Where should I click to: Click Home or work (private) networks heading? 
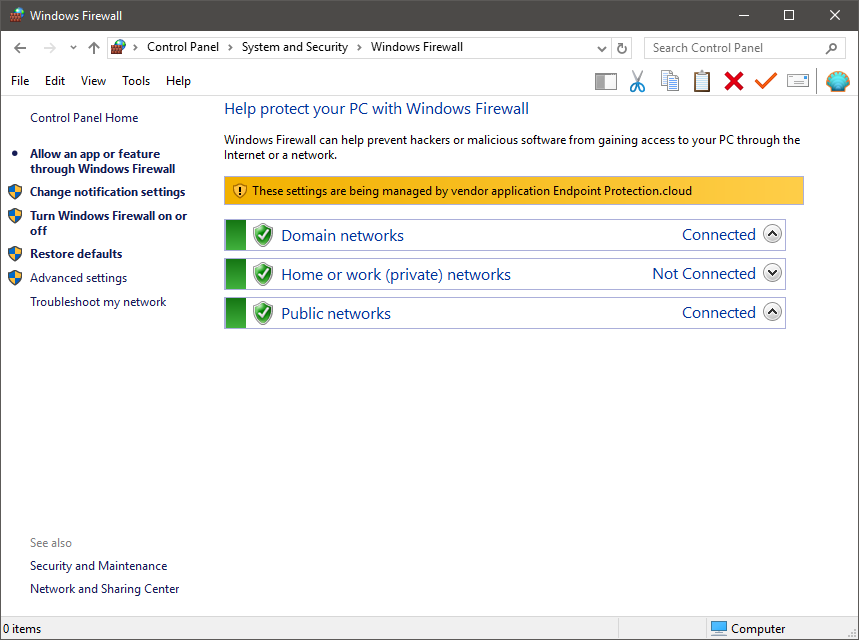(x=396, y=275)
